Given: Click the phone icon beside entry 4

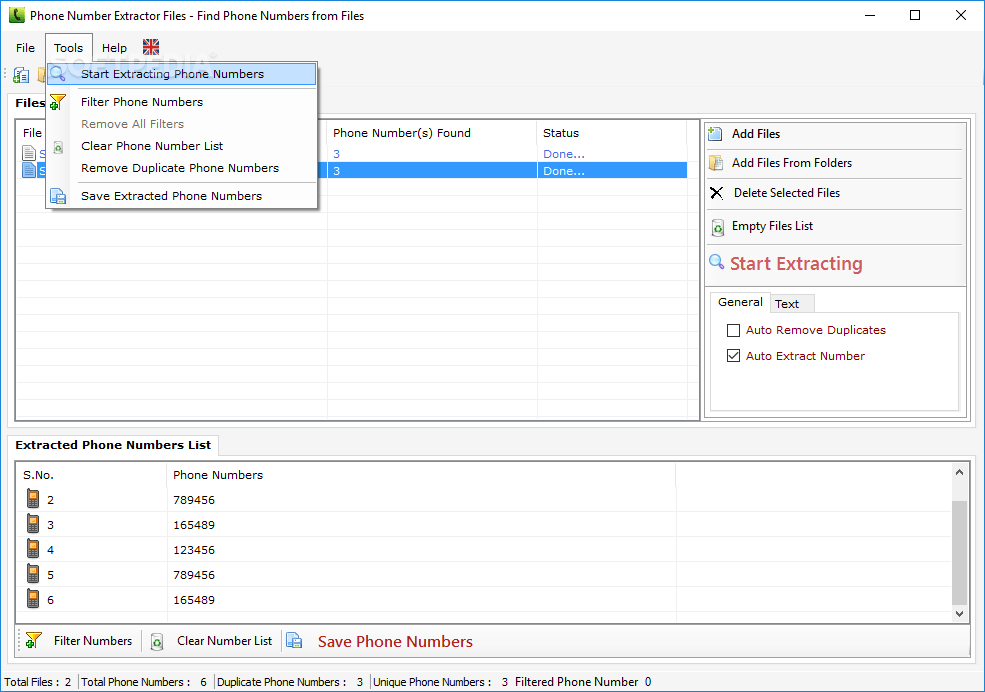Looking at the screenshot, I should (33, 549).
